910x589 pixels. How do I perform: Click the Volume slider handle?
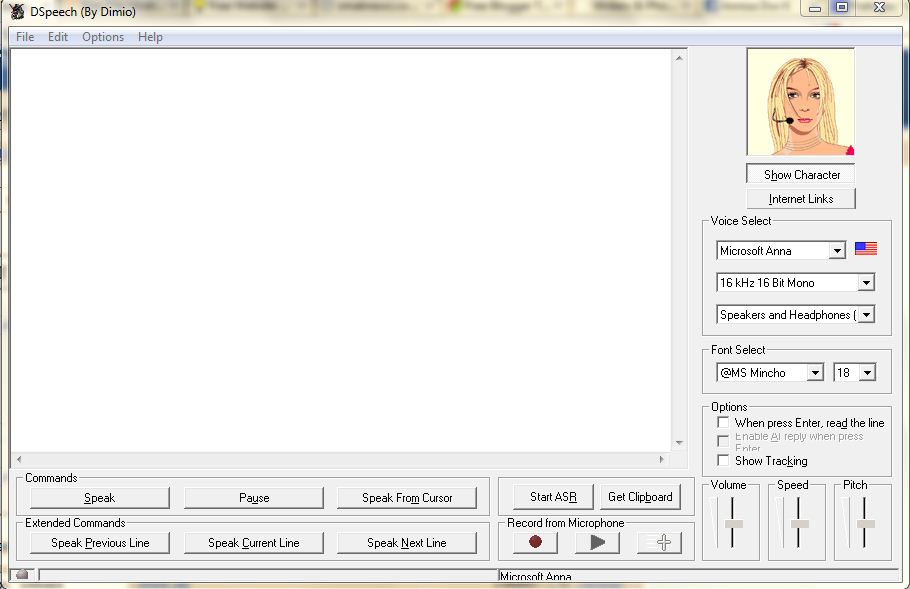[734, 524]
